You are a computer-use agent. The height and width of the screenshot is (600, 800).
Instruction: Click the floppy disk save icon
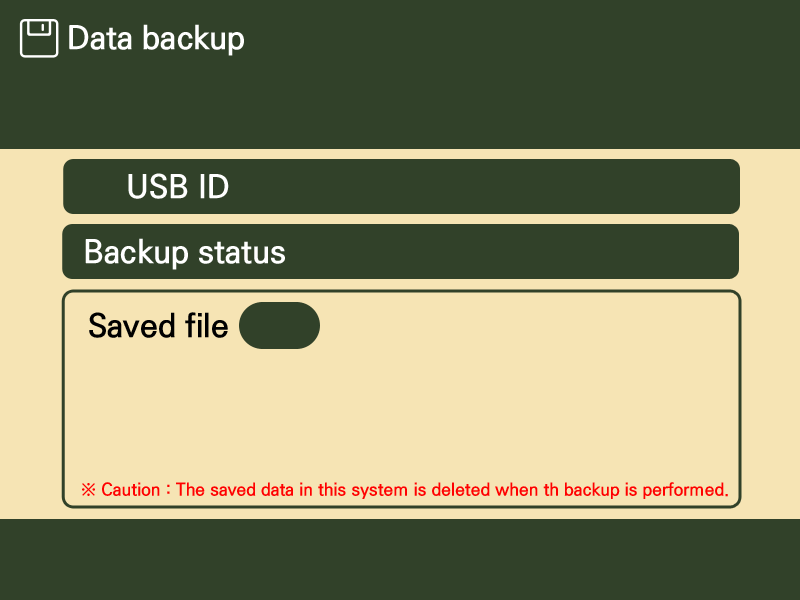[39, 39]
